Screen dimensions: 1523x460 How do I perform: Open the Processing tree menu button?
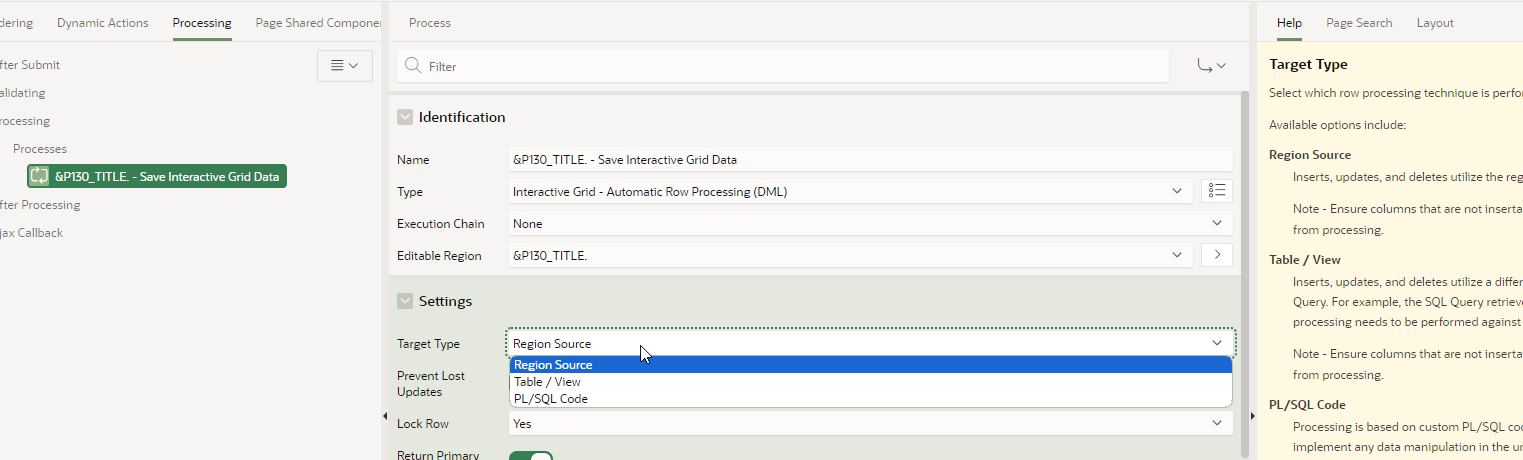pyautogui.click(x=344, y=65)
